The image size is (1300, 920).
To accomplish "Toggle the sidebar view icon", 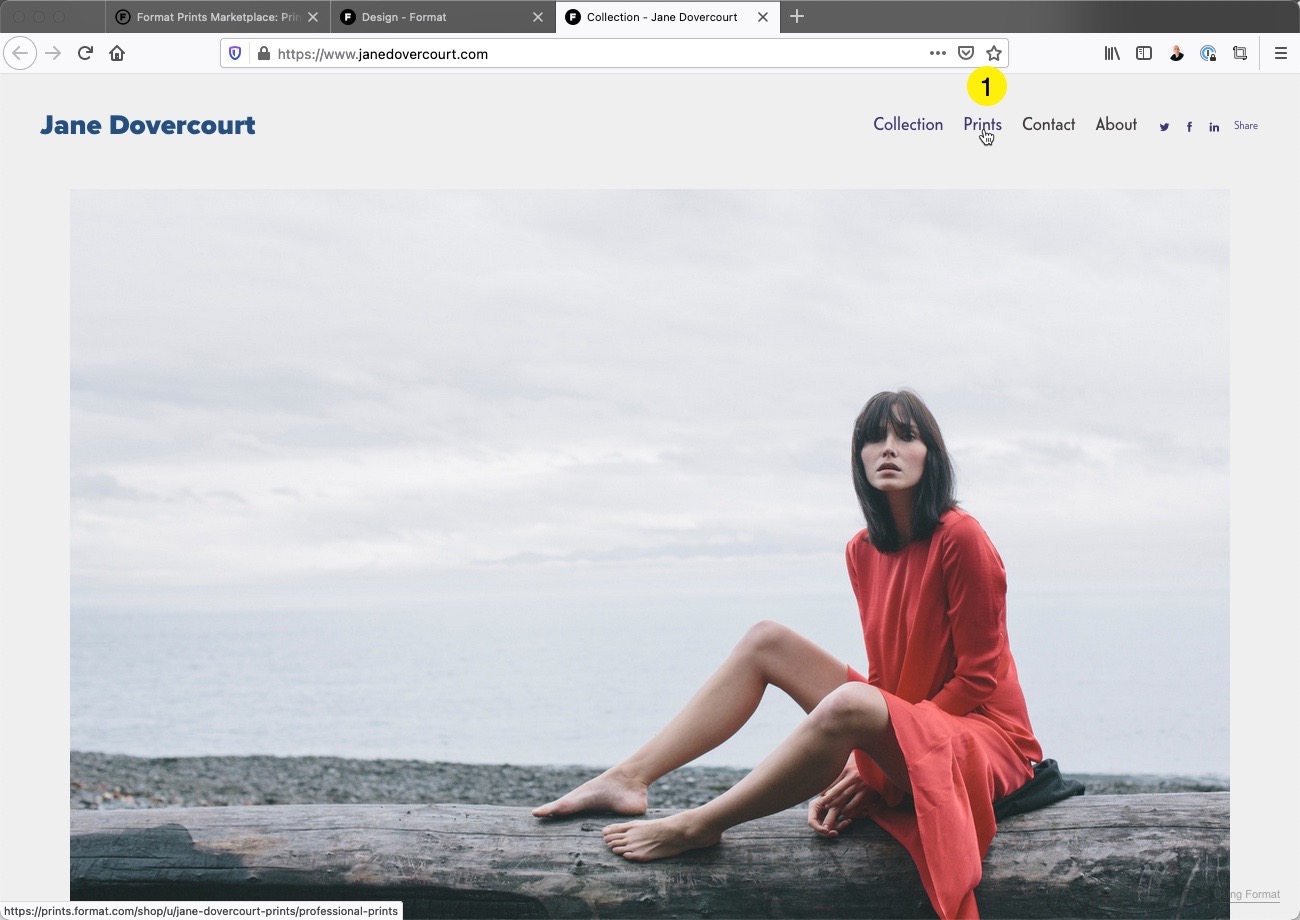I will (x=1144, y=54).
